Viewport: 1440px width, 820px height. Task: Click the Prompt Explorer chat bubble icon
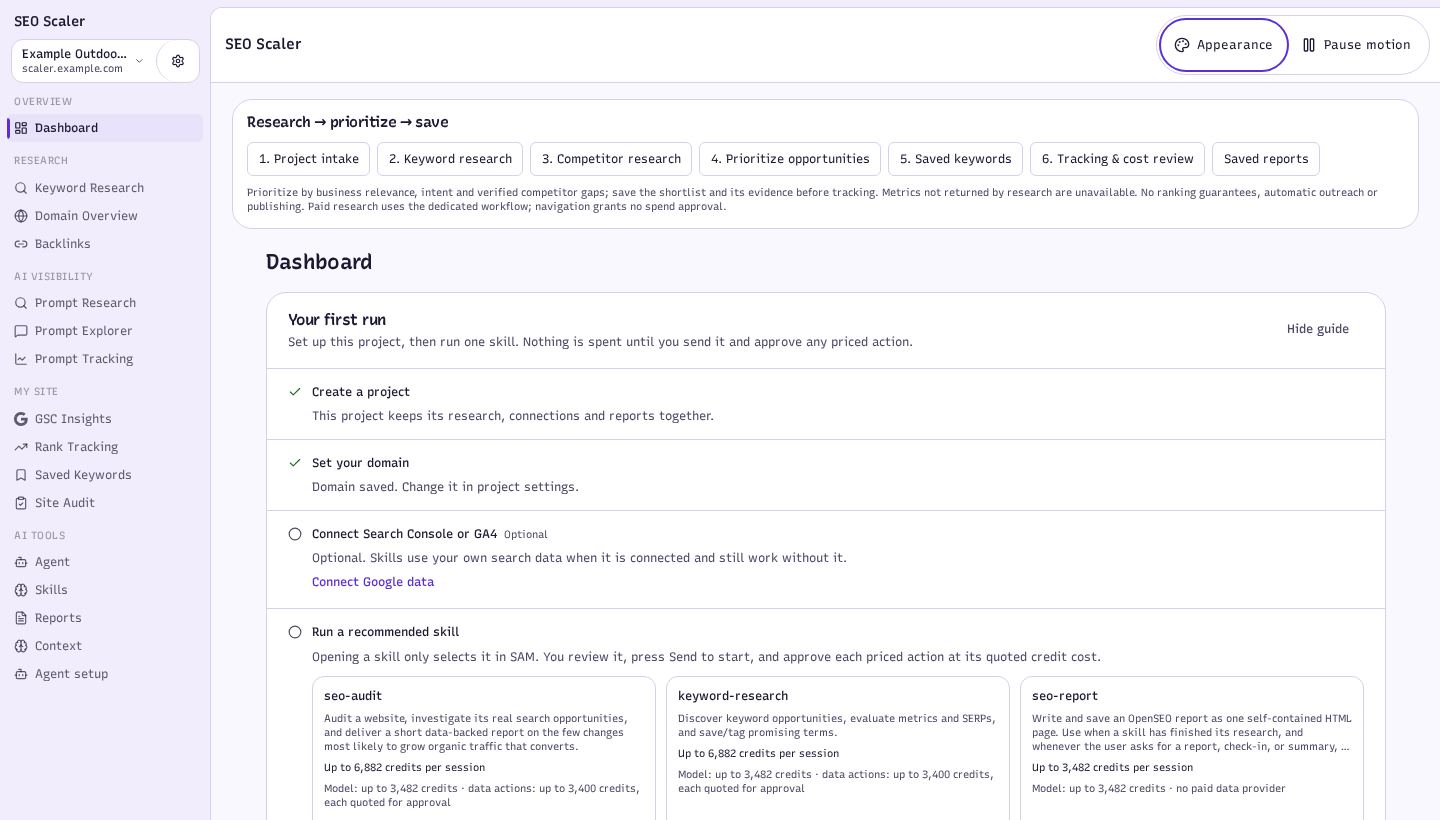21,331
